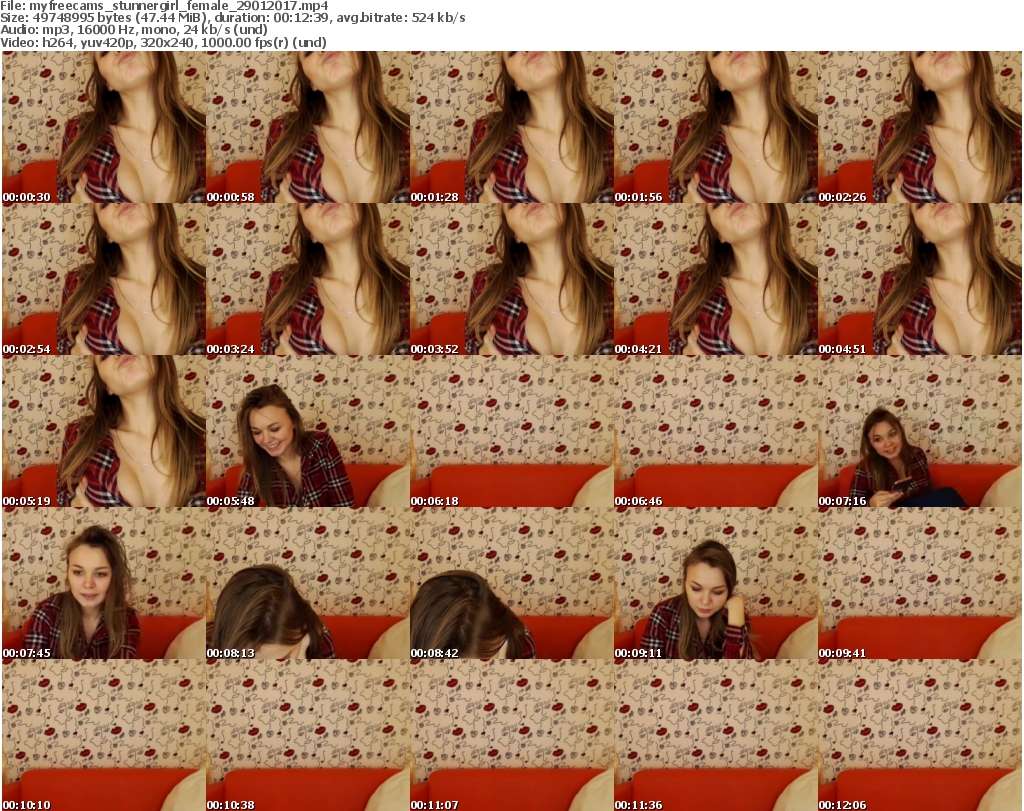Click the thumbnail stamped 00:07:45
Image resolution: width=1024 pixels, height=811 pixels.
point(104,583)
